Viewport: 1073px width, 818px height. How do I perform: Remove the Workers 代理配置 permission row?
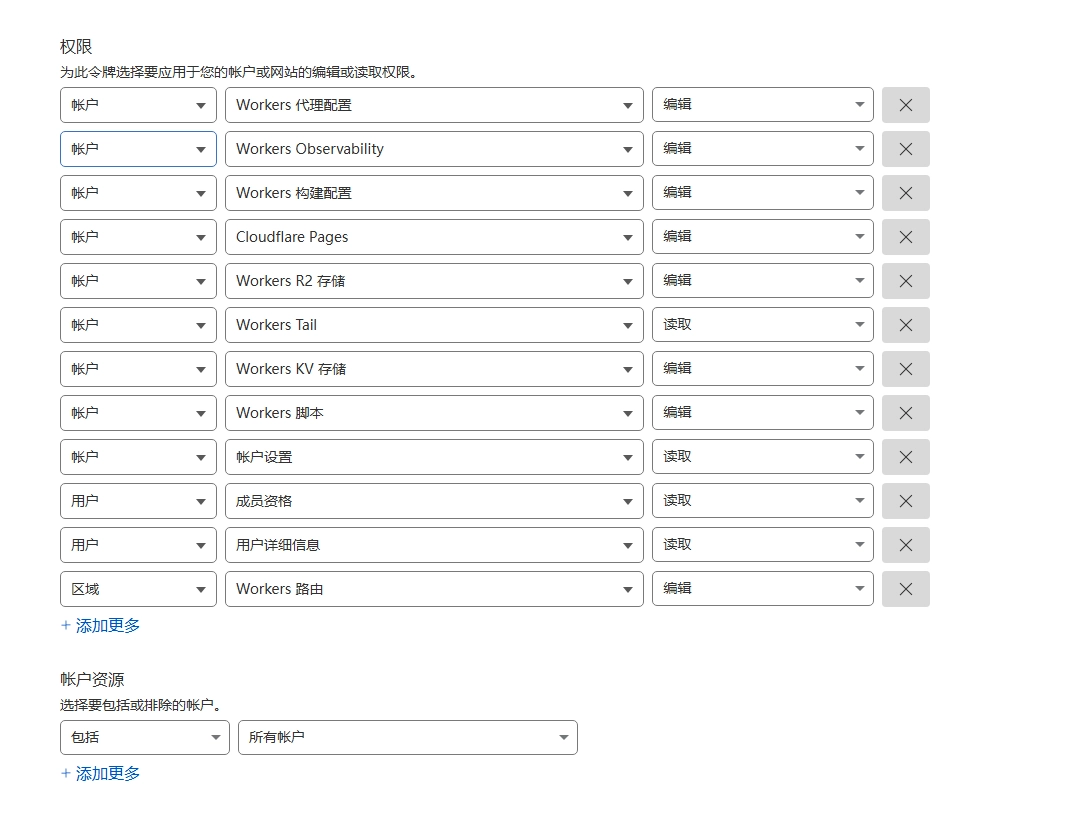point(905,105)
